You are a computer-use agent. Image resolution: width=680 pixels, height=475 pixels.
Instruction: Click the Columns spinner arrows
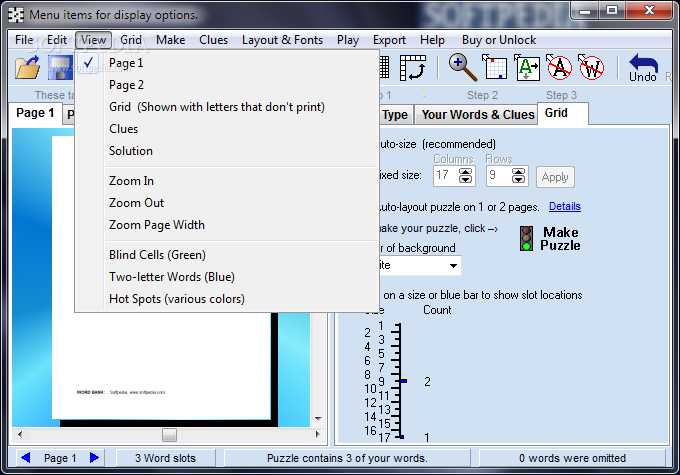(x=465, y=176)
